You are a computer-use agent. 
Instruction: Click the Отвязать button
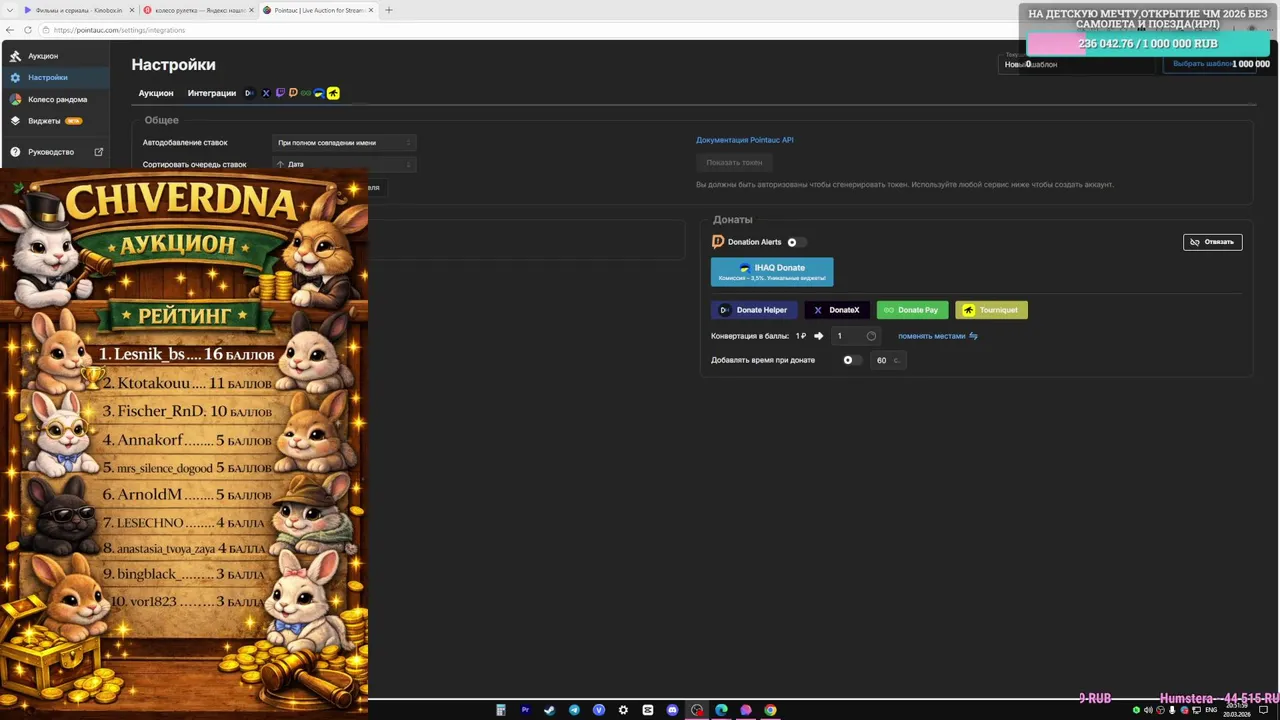(x=1212, y=242)
